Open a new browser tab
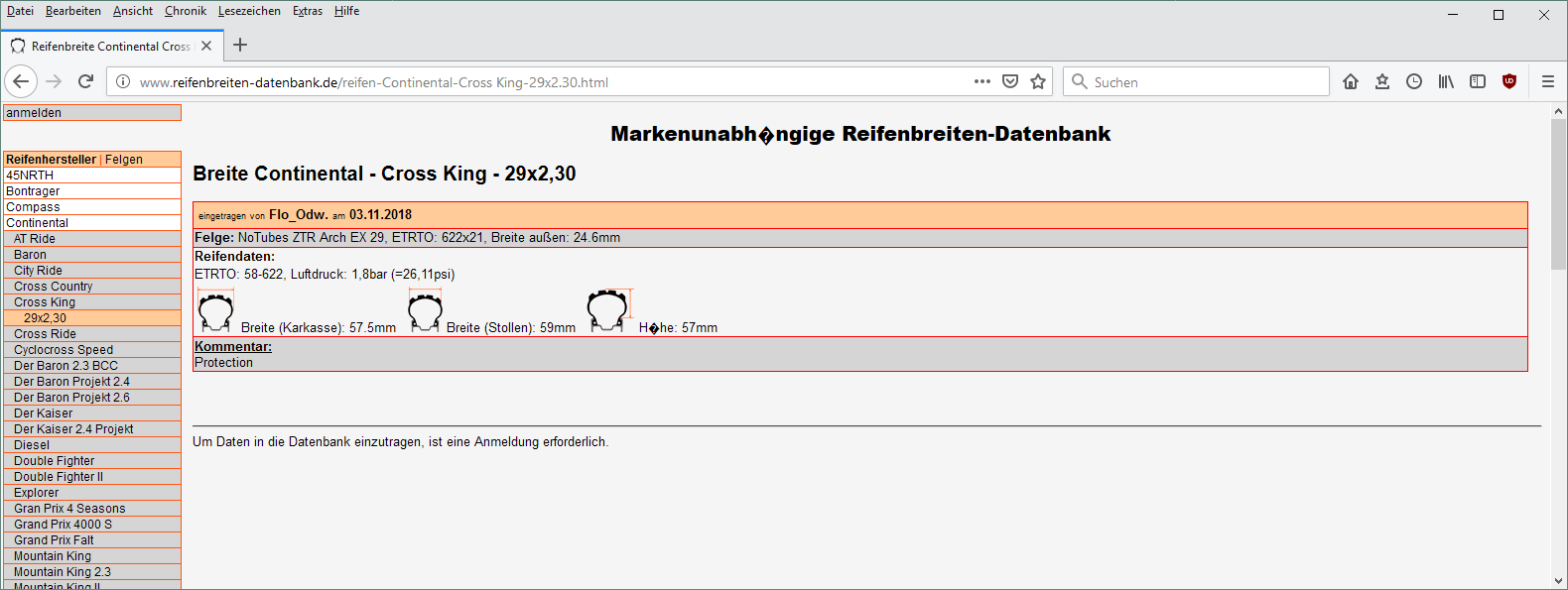The height and width of the screenshot is (590, 1568). (240, 46)
